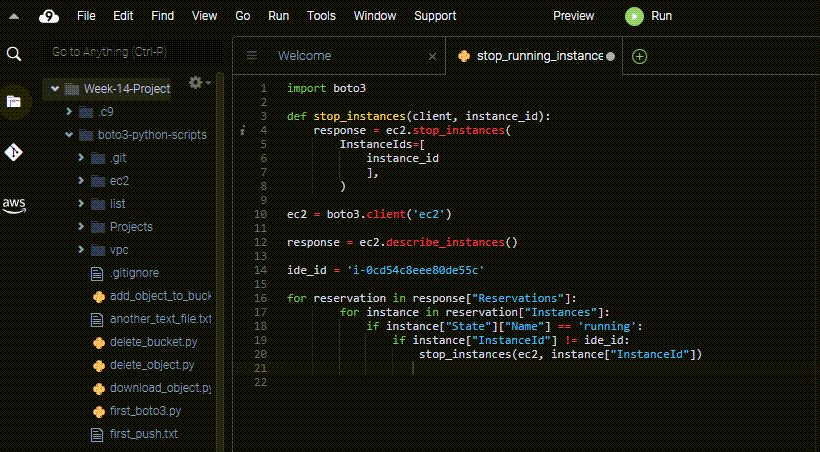This screenshot has width=820, height=452.
Task: Click "Reservations" string on line 16
Action: coord(518,299)
